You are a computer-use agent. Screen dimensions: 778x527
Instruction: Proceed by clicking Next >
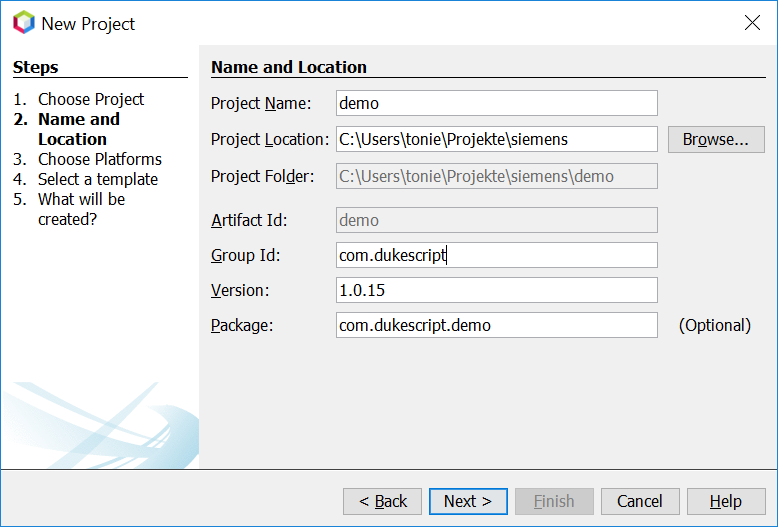(x=468, y=501)
